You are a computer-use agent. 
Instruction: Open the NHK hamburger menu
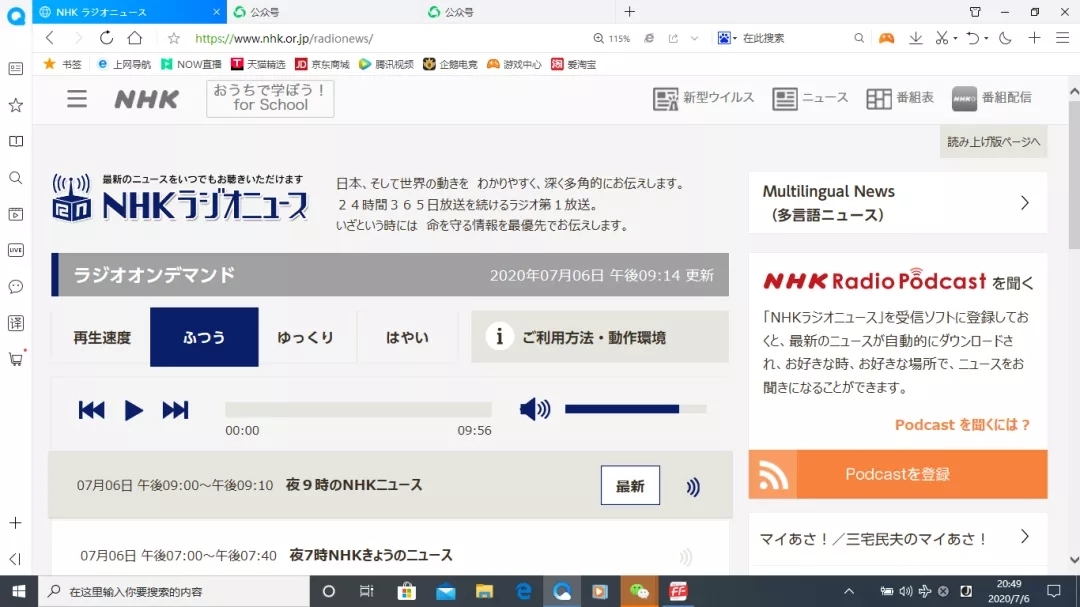point(77,98)
